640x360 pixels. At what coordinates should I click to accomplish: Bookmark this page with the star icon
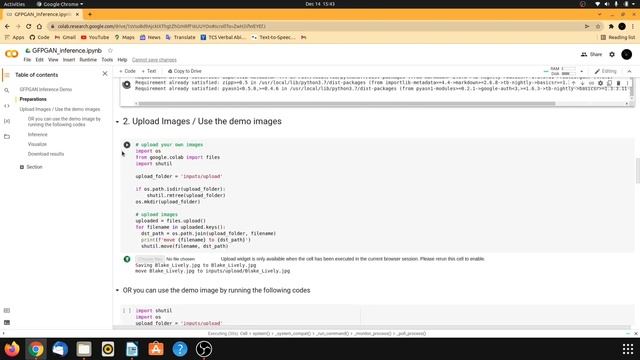click(x=598, y=26)
